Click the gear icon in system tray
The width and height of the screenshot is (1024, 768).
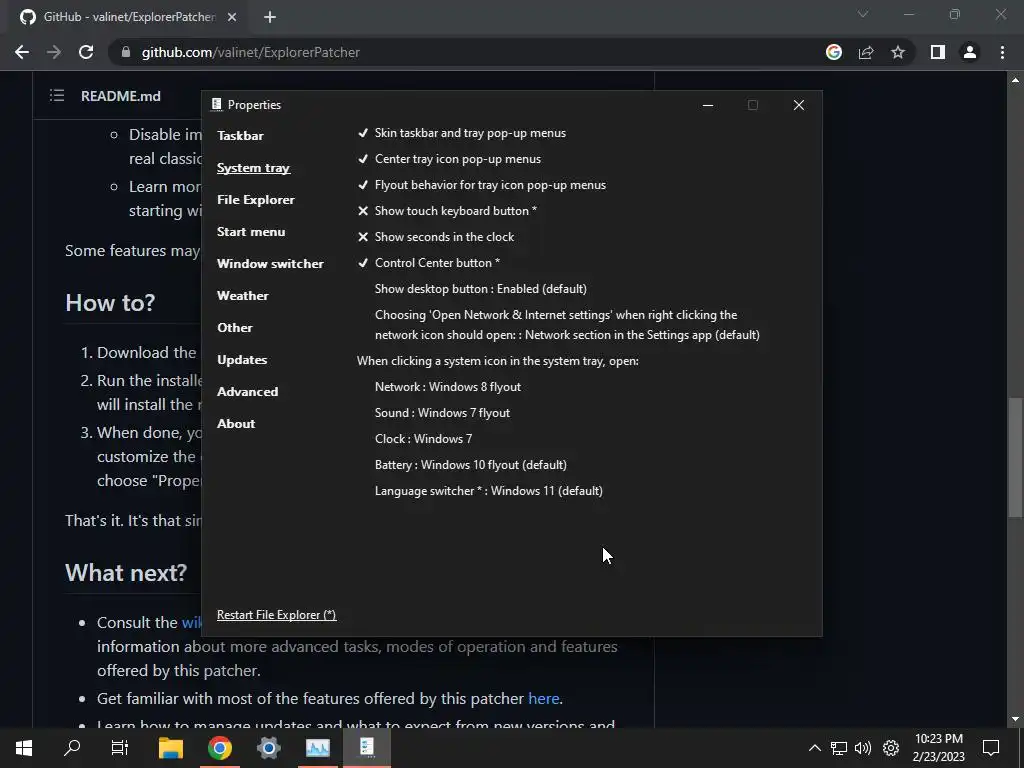(891, 748)
